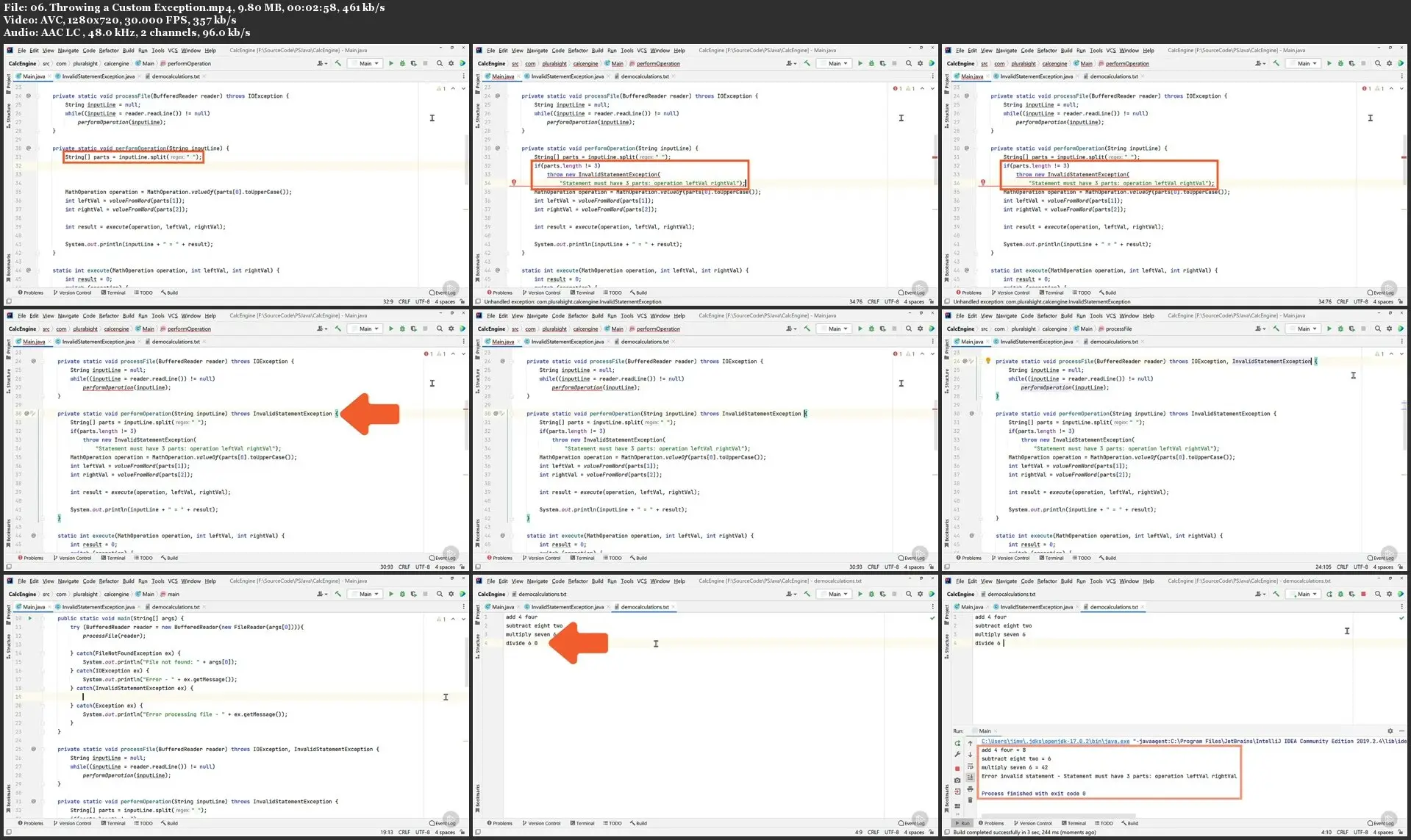Close democalculations.txt tab in caret 4:9 frame
The width and height of the screenshot is (1411, 840).
click(673, 607)
